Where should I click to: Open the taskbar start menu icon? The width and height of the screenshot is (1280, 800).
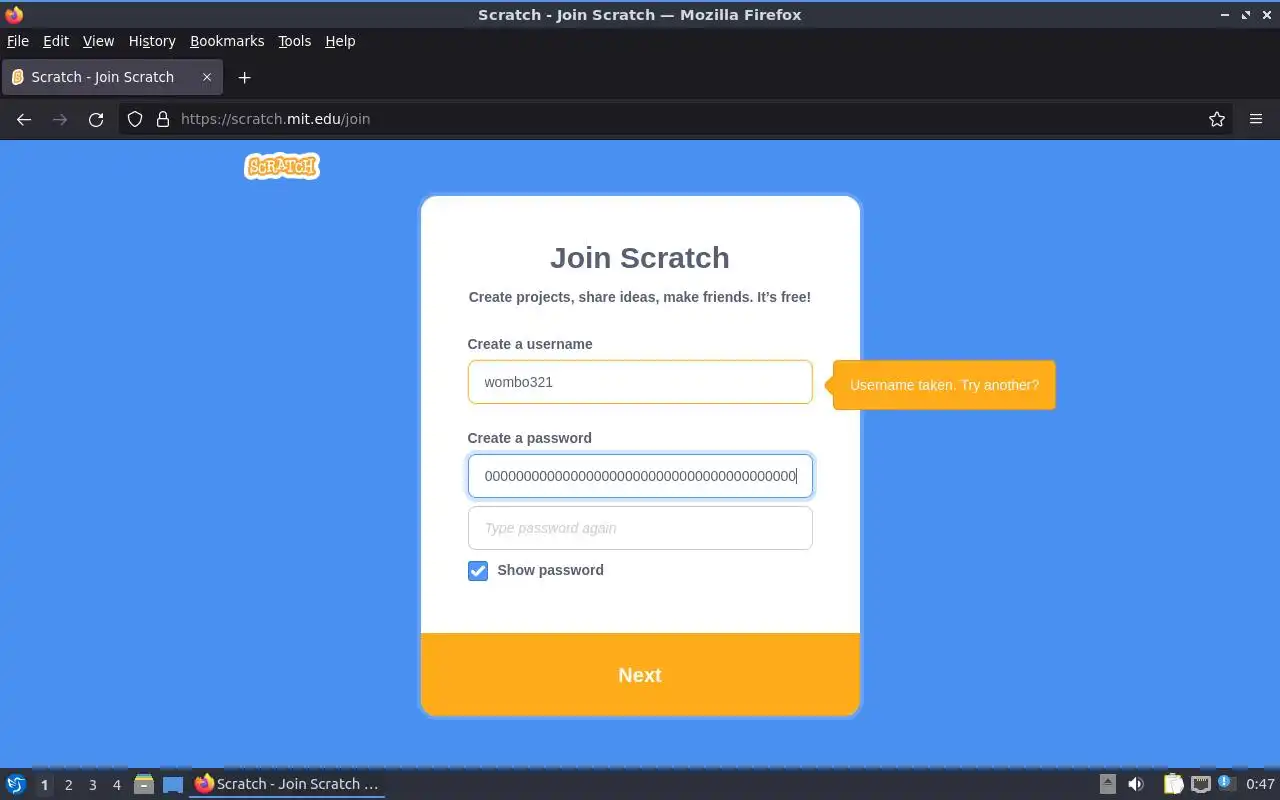16,784
